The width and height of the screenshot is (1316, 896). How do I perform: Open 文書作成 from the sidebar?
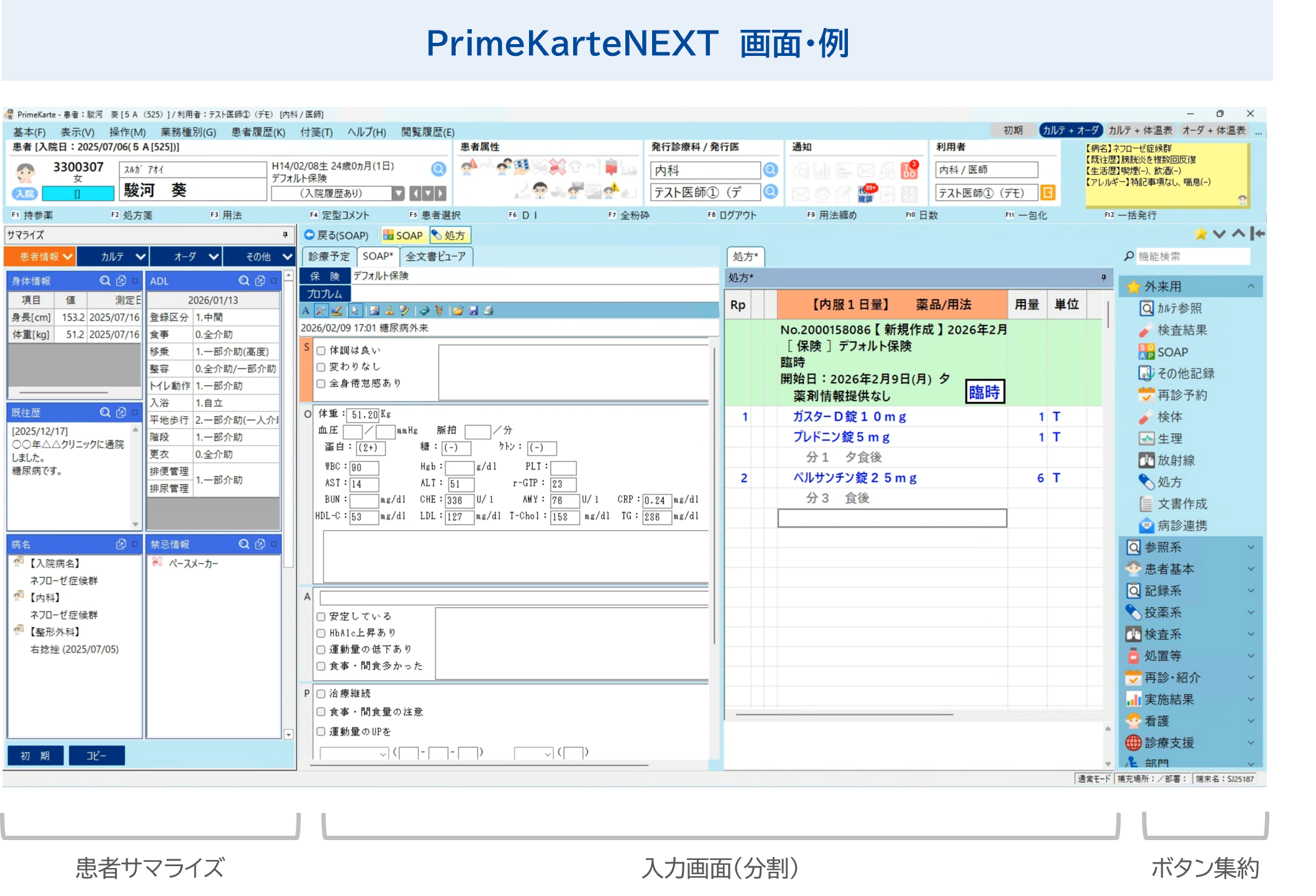(1181, 504)
